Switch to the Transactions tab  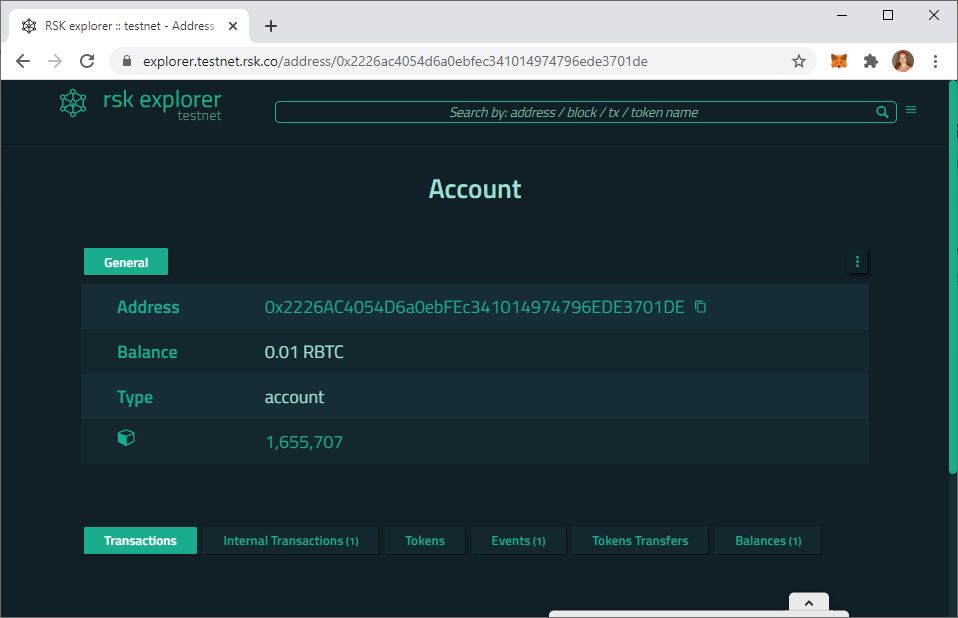point(140,540)
